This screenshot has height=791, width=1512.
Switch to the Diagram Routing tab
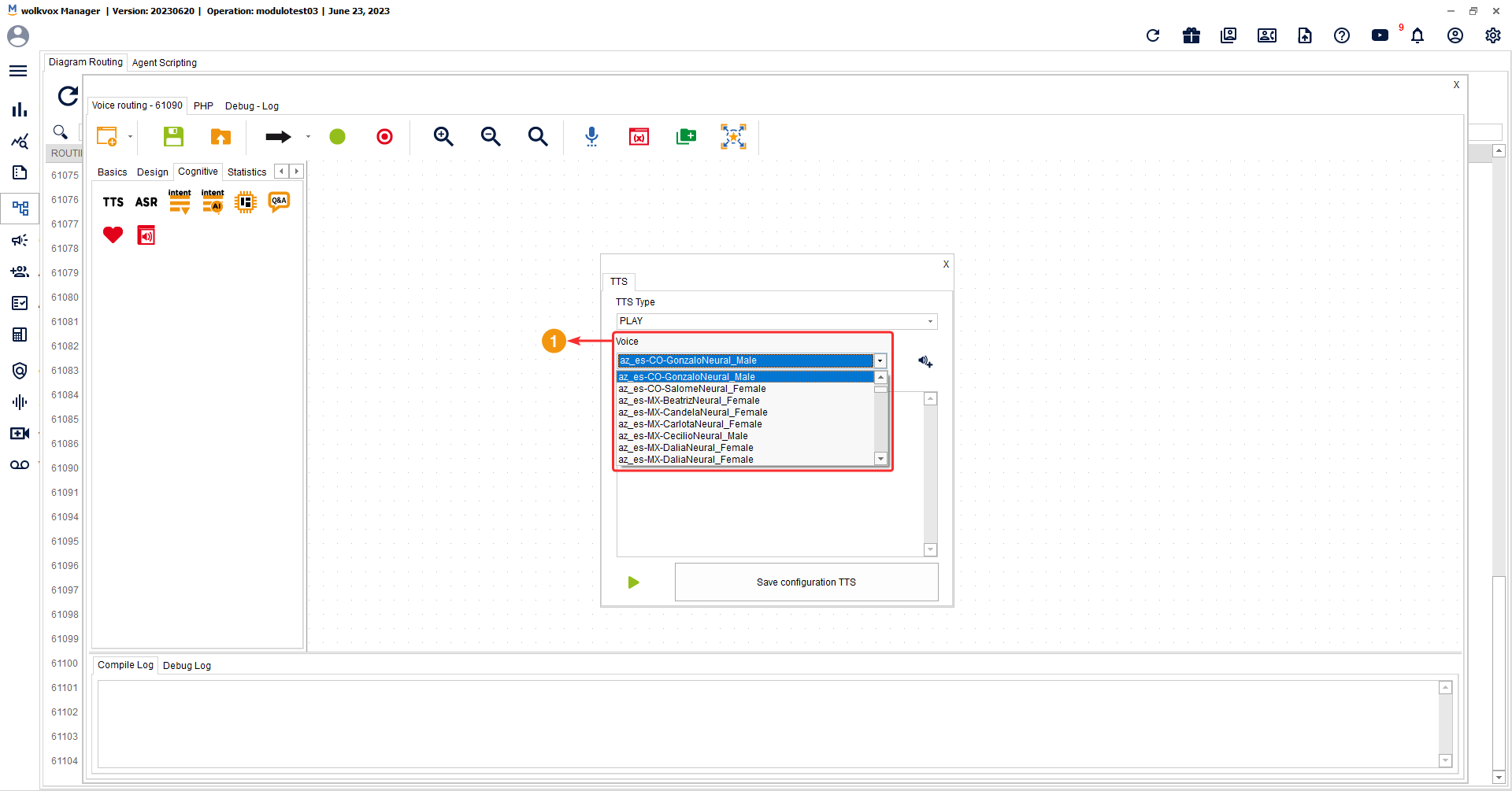click(86, 62)
